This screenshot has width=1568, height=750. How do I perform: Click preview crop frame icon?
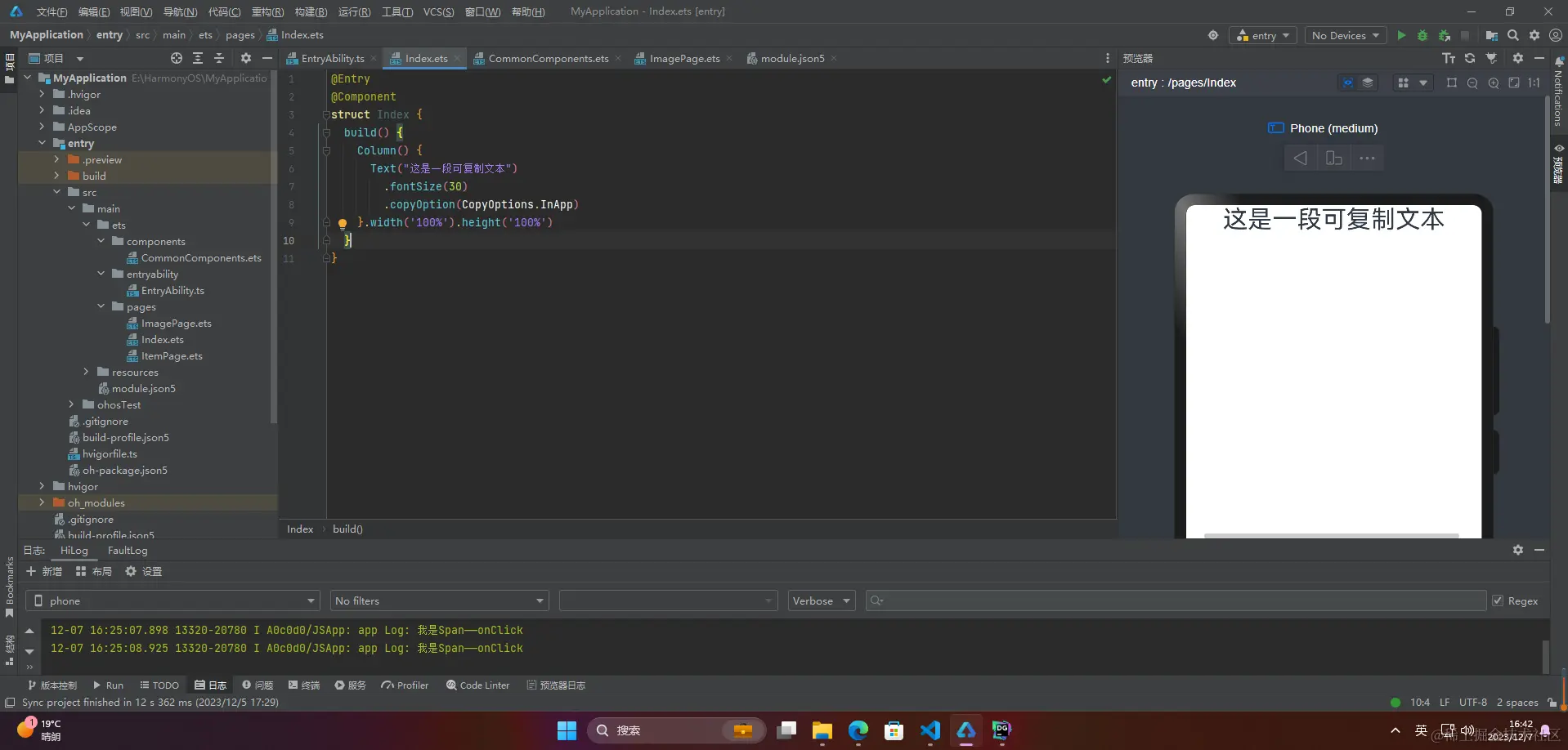(1452, 83)
